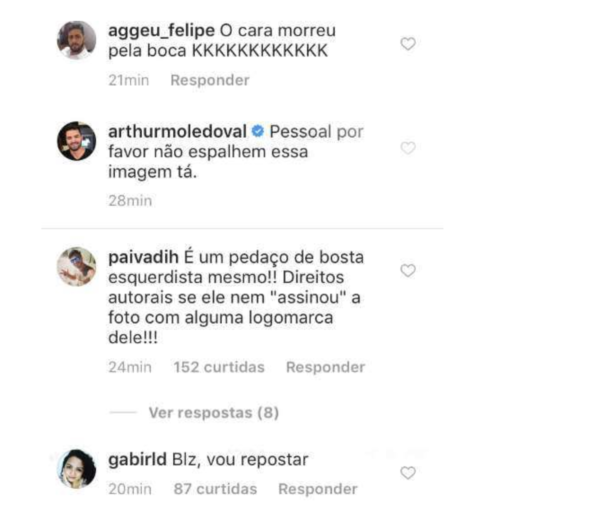Open the aggeu_felipe username link
The image size is (600, 508).
pos(161,31)
